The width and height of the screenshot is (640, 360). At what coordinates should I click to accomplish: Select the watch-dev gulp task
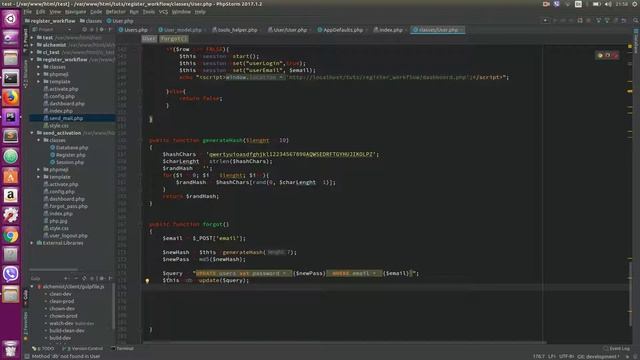63,324
